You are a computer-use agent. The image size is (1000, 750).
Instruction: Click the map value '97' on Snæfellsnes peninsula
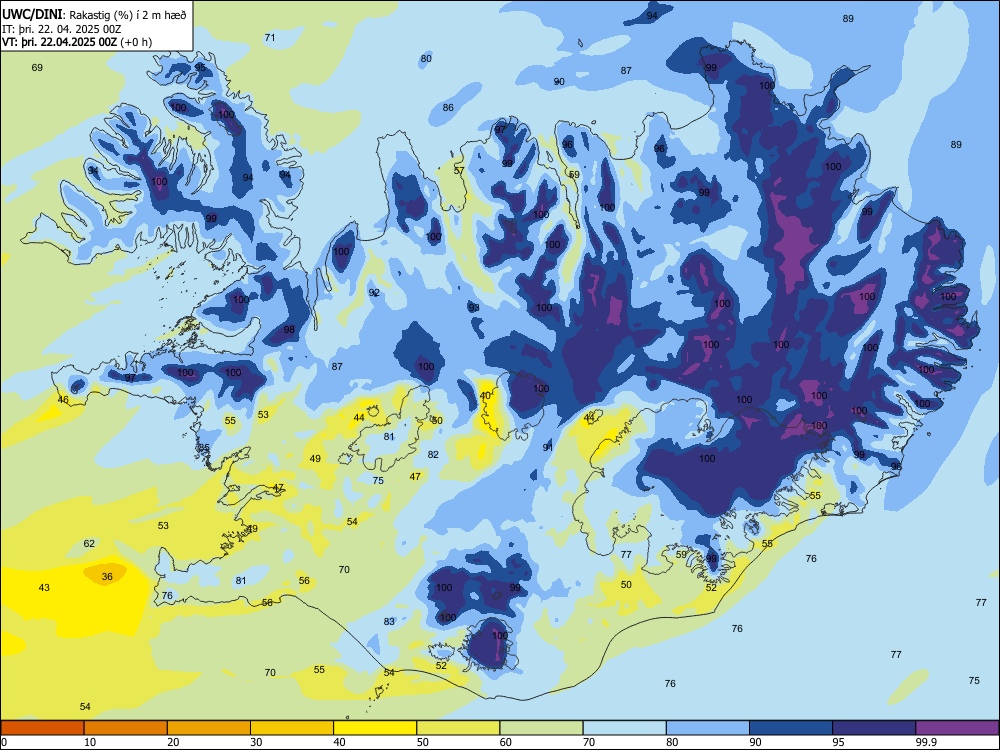pyautogui.click(x=130, y=378)
